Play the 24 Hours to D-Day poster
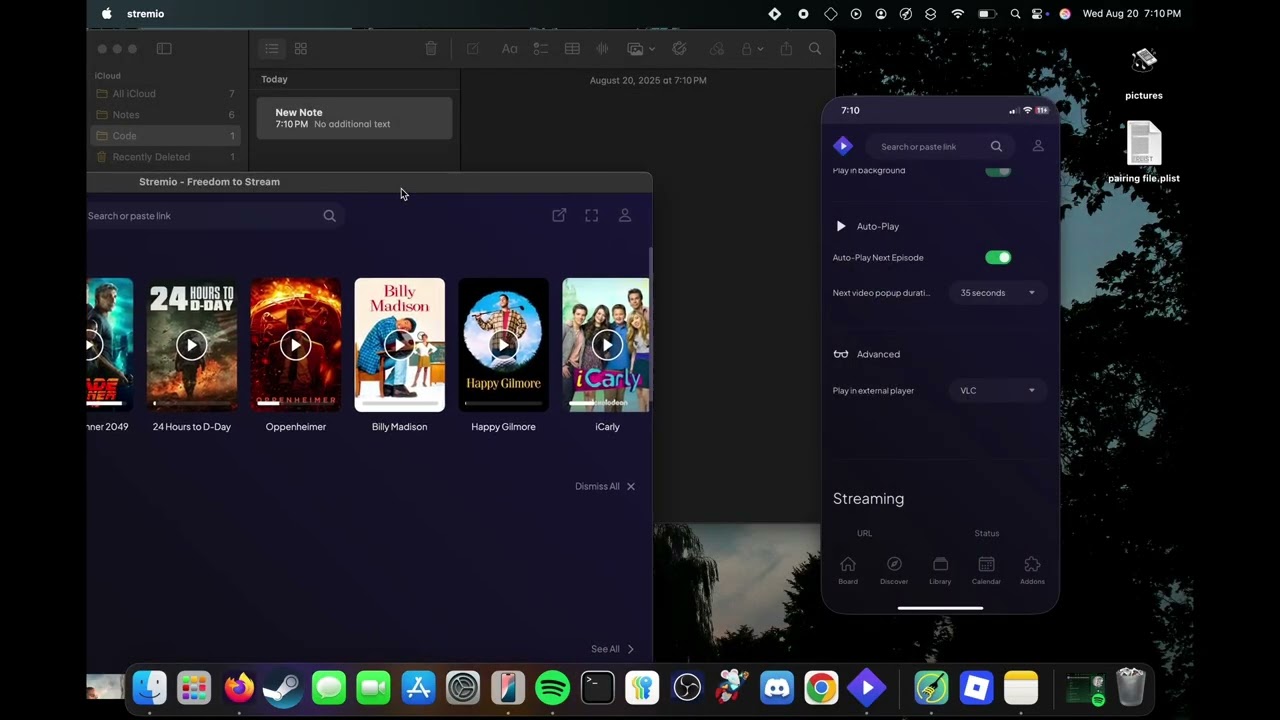This screenshot has width=1280, height=720. click(x=191, y=345)
